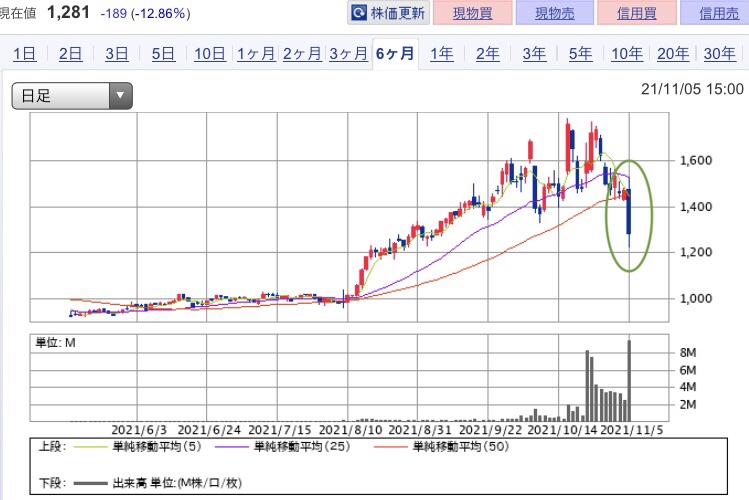Switch chart range to 5日
This screenshot has width=749, height=500.
click(x=163, y=53)
